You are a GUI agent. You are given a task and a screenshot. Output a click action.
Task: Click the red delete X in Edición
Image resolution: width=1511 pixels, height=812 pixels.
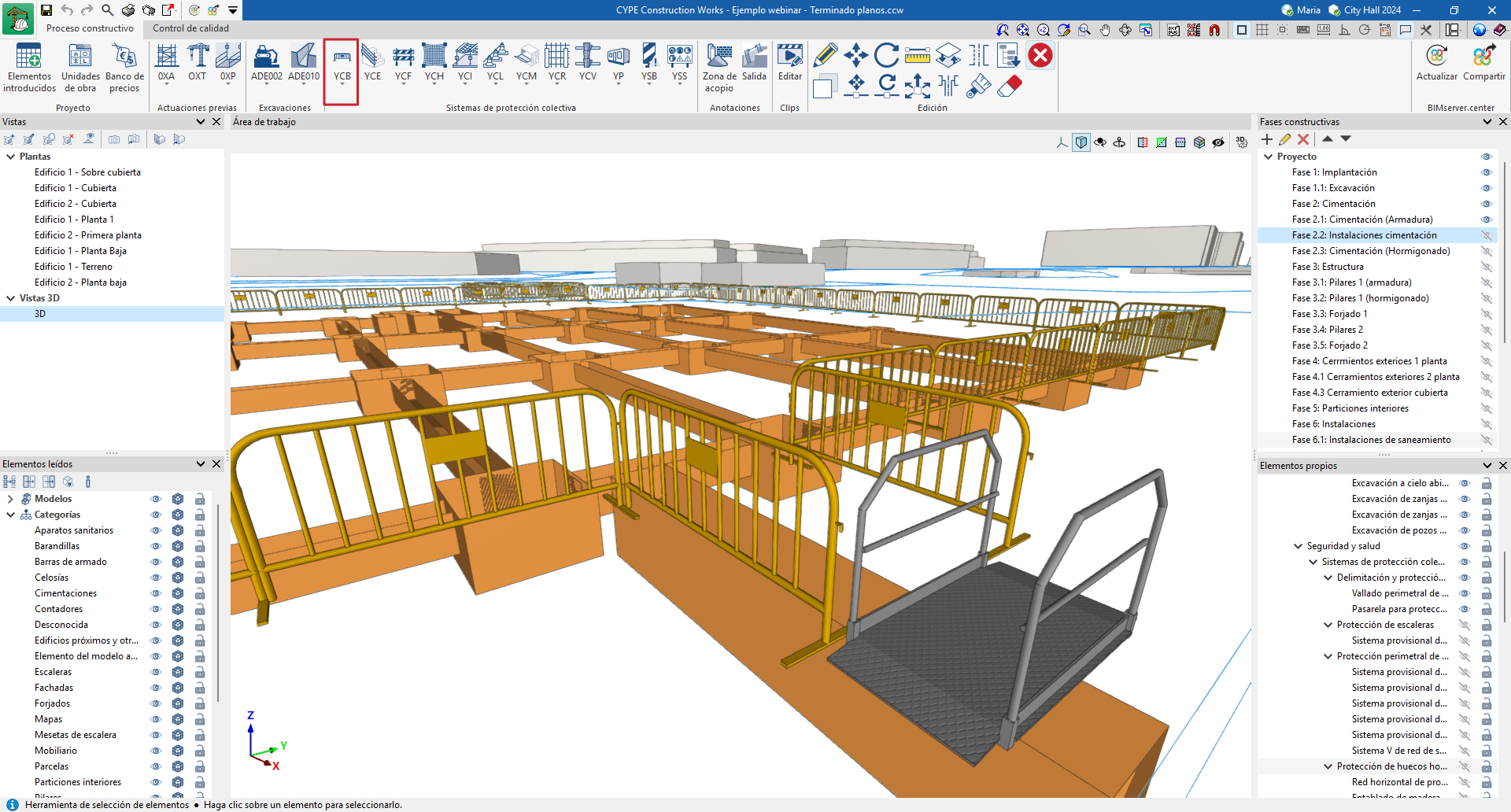[x=1040, y=56]
